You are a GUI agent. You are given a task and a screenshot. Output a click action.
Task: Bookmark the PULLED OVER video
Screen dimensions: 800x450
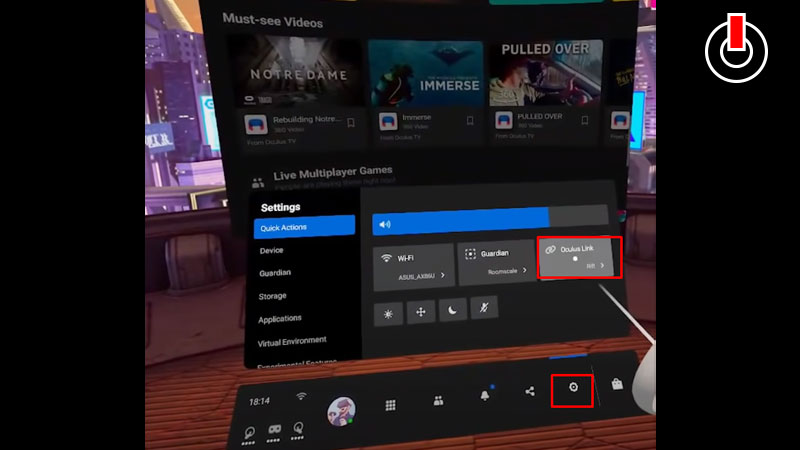[585, 120]
